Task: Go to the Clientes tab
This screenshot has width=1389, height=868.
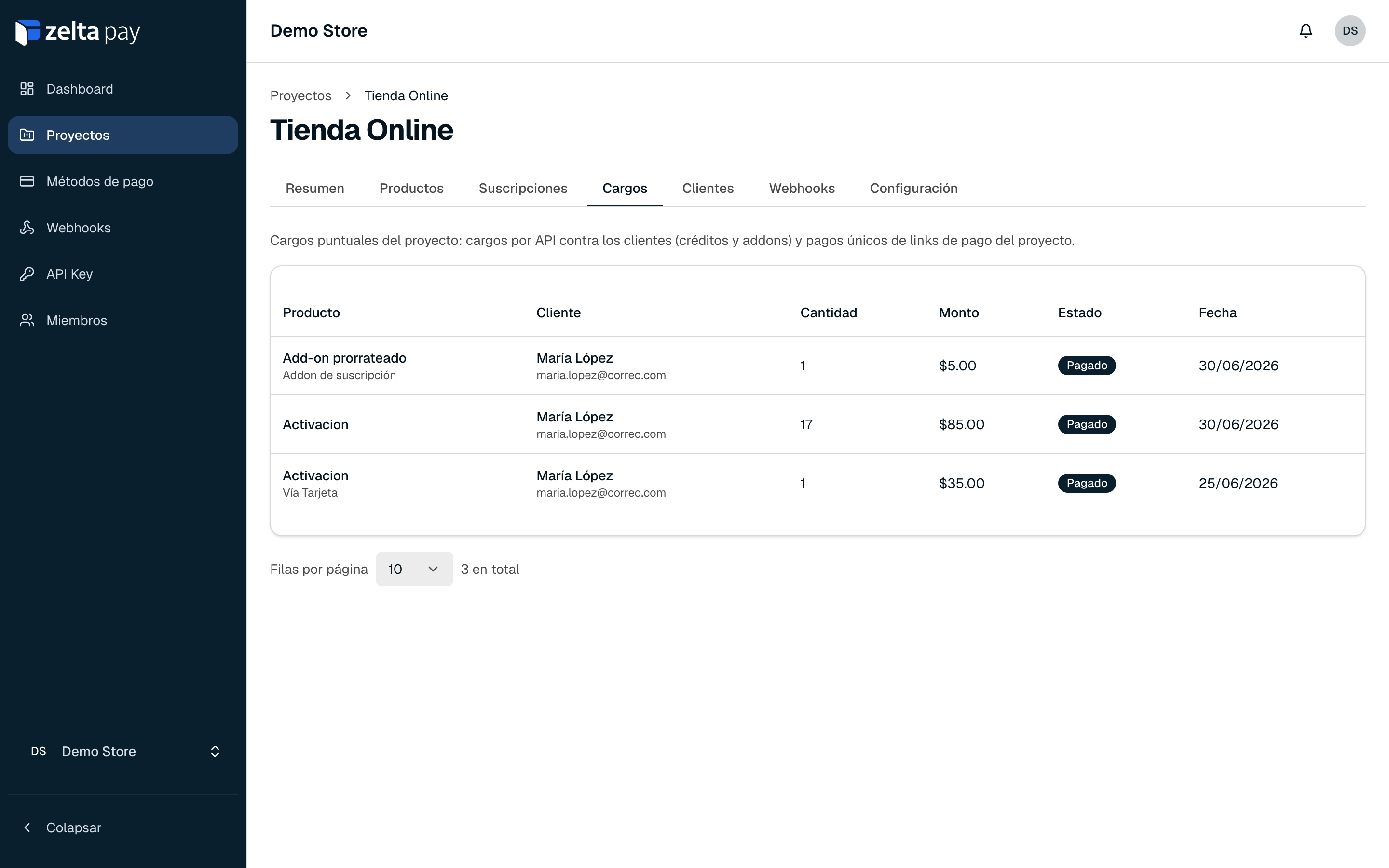Action: 708,188
